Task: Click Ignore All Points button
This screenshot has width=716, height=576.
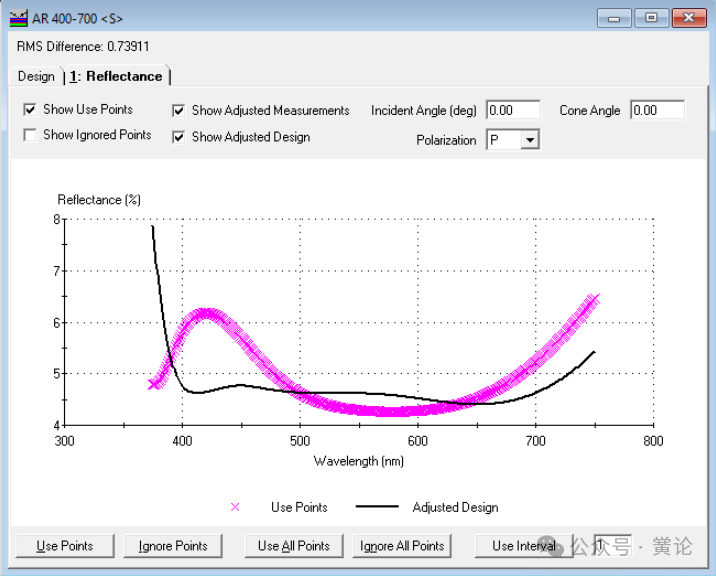Action: [x=402, y=546]
